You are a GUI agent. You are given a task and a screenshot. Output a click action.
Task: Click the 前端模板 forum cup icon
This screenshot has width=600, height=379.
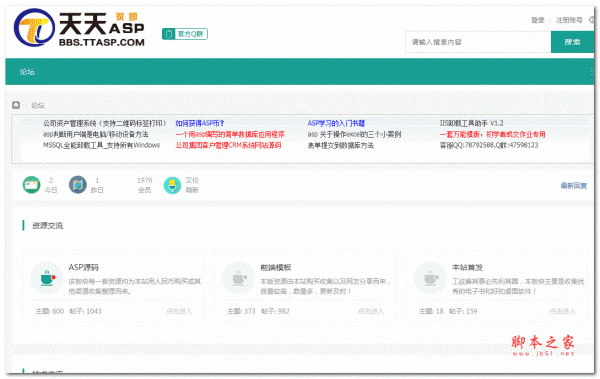tap(238, 278)
